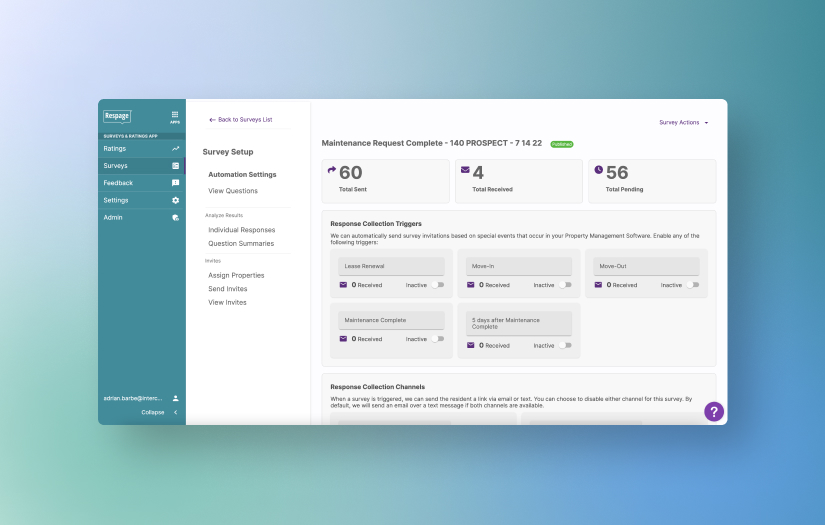
Task: Click the Surveys list icon in sidebar
Action: tap(175, 166)
